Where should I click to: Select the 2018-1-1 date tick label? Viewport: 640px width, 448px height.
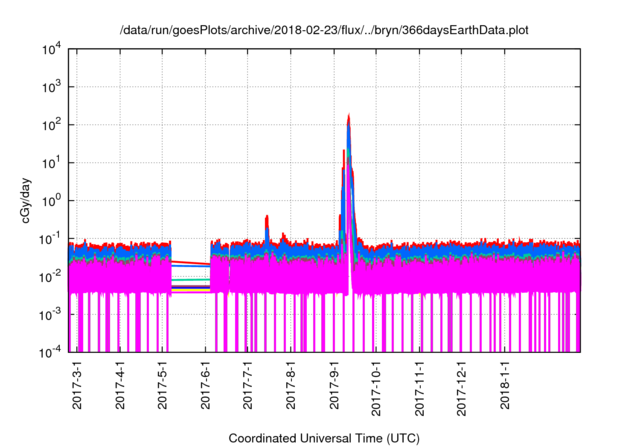coord(505,384)
